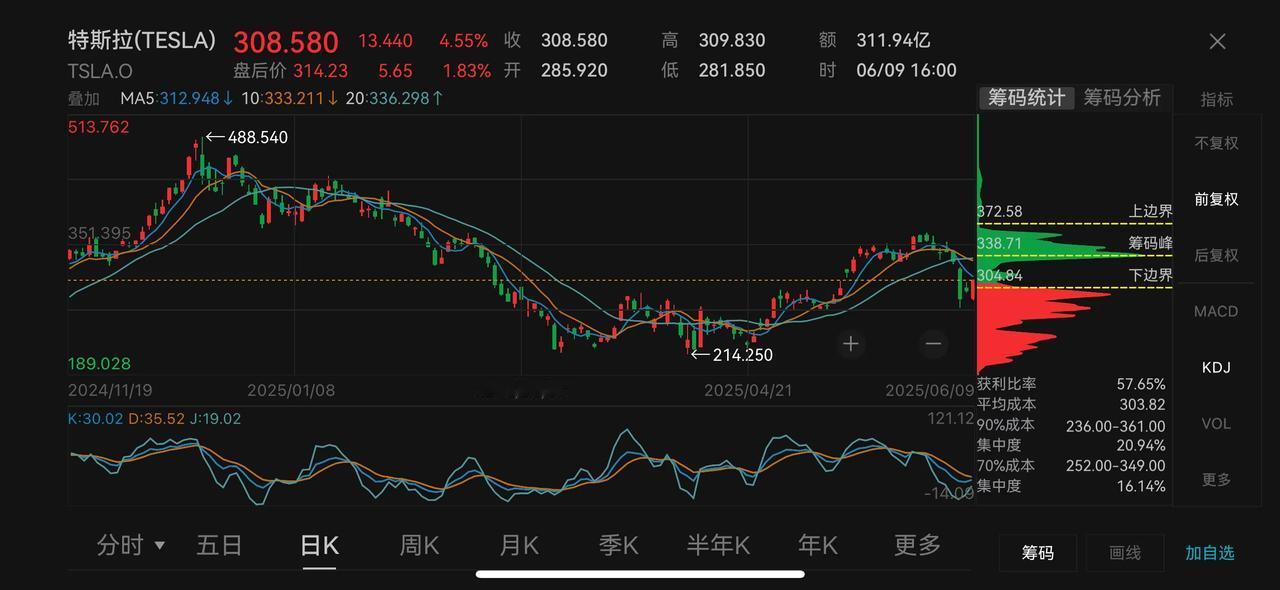Click after-hours price 314.23
This screenshot has height=590, width=1280.
320,71
